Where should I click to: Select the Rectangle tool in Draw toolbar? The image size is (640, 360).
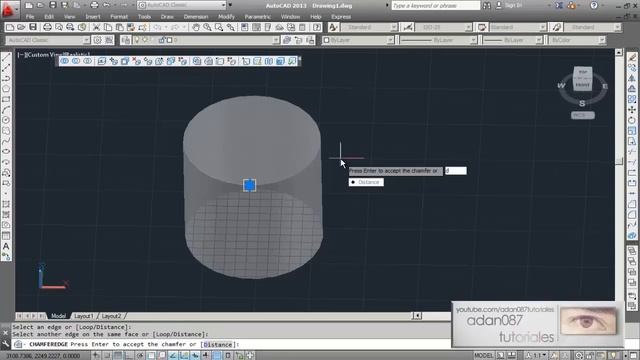pos(6,99)
